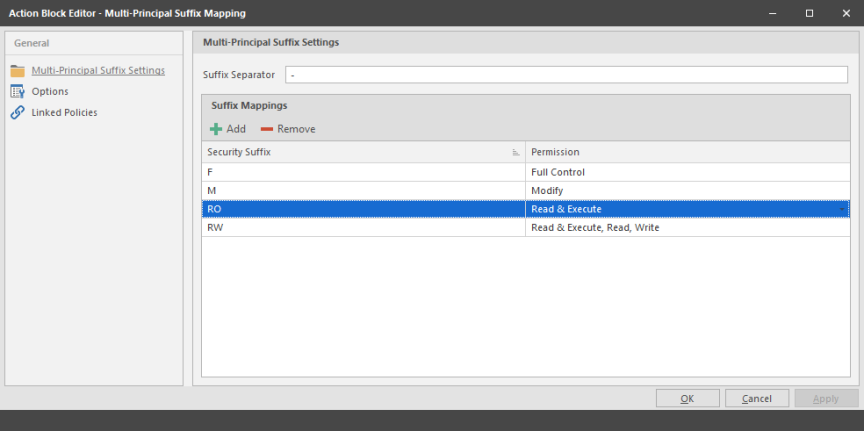The image size is (864, 431).
Task: Go to Linked Policies section
Action: point(64,113)
